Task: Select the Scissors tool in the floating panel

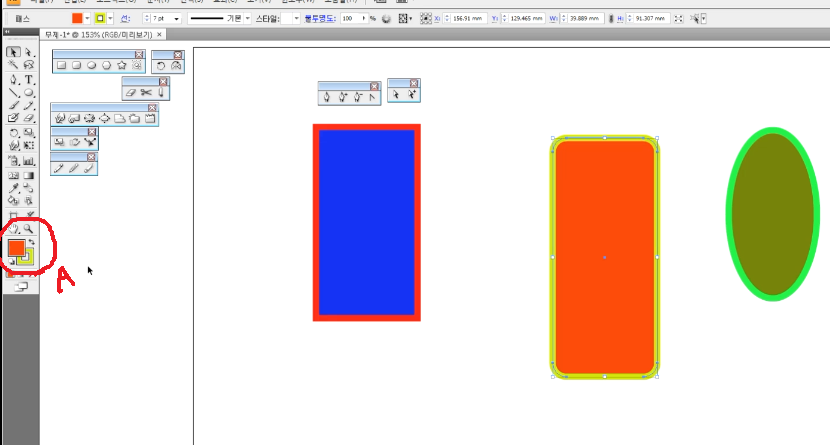Action: coord(146,93)
